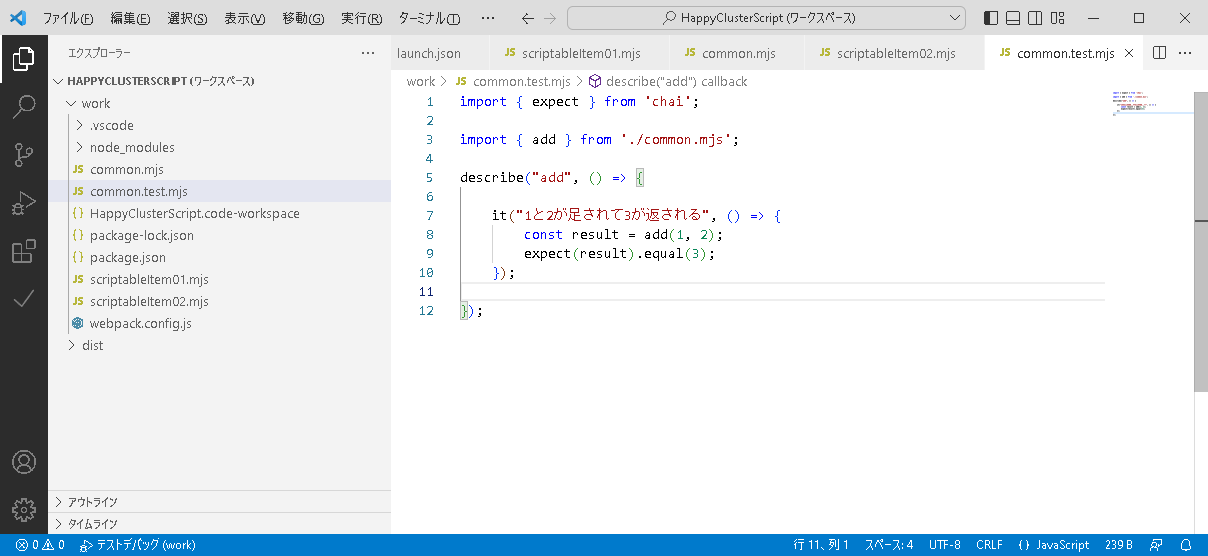
Task: Click the describe("add") callback breadcrumb
Action: [x=667, y=81]
